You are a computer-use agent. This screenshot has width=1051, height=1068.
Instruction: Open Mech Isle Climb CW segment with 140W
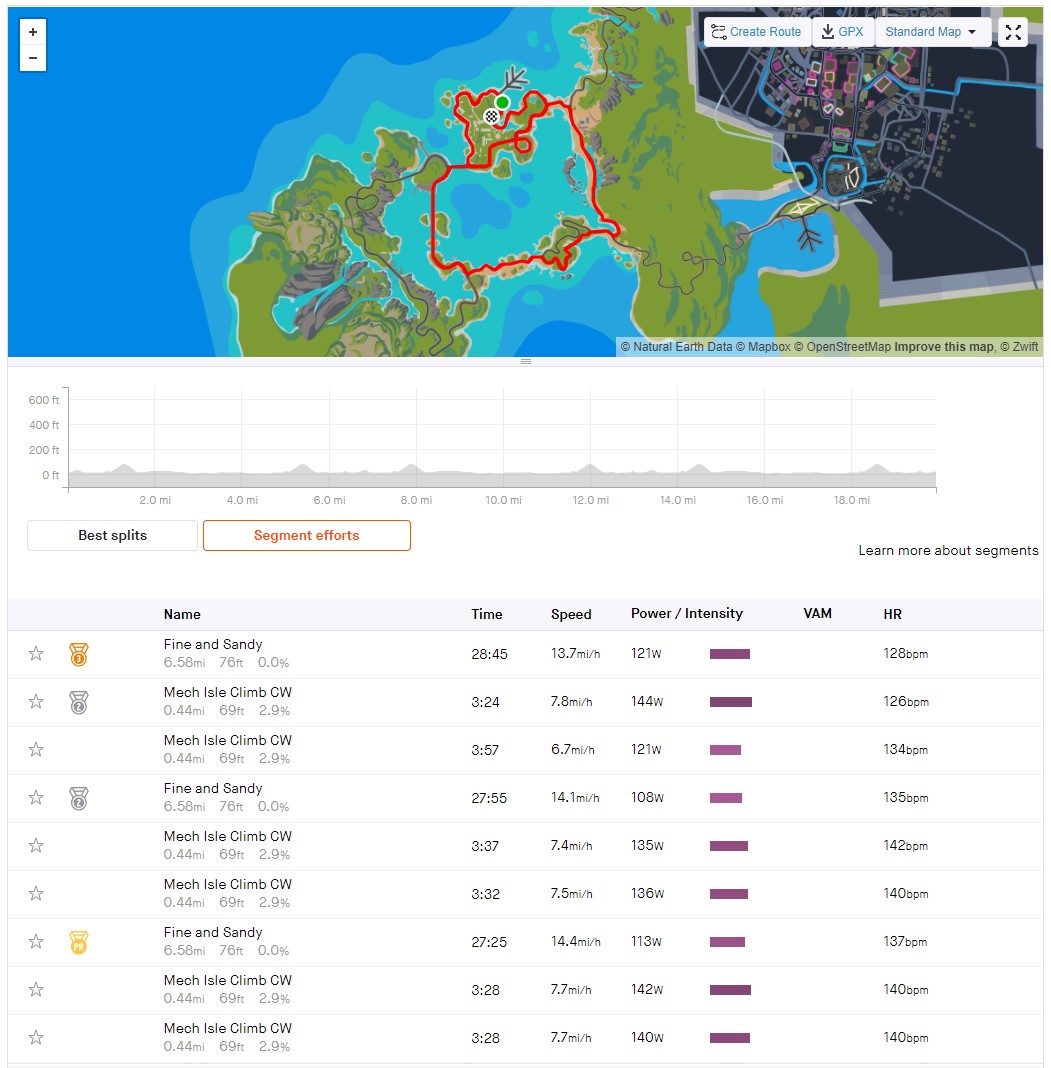(x=228, y=1028)
